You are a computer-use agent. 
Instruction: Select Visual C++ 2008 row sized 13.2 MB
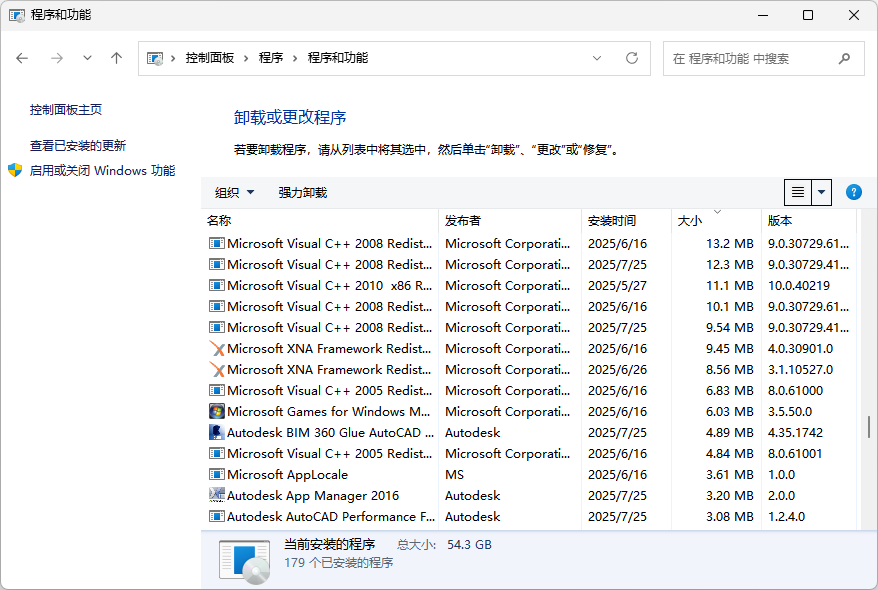(x=529, y=244)
